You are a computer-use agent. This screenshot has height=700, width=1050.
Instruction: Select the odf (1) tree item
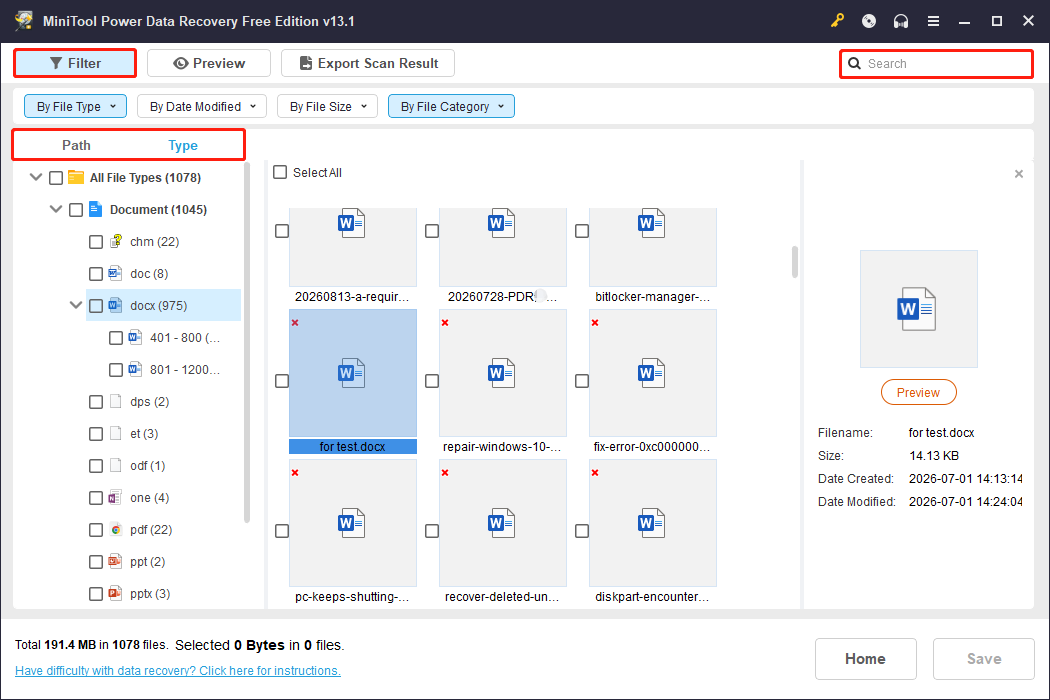coord(147,466)
